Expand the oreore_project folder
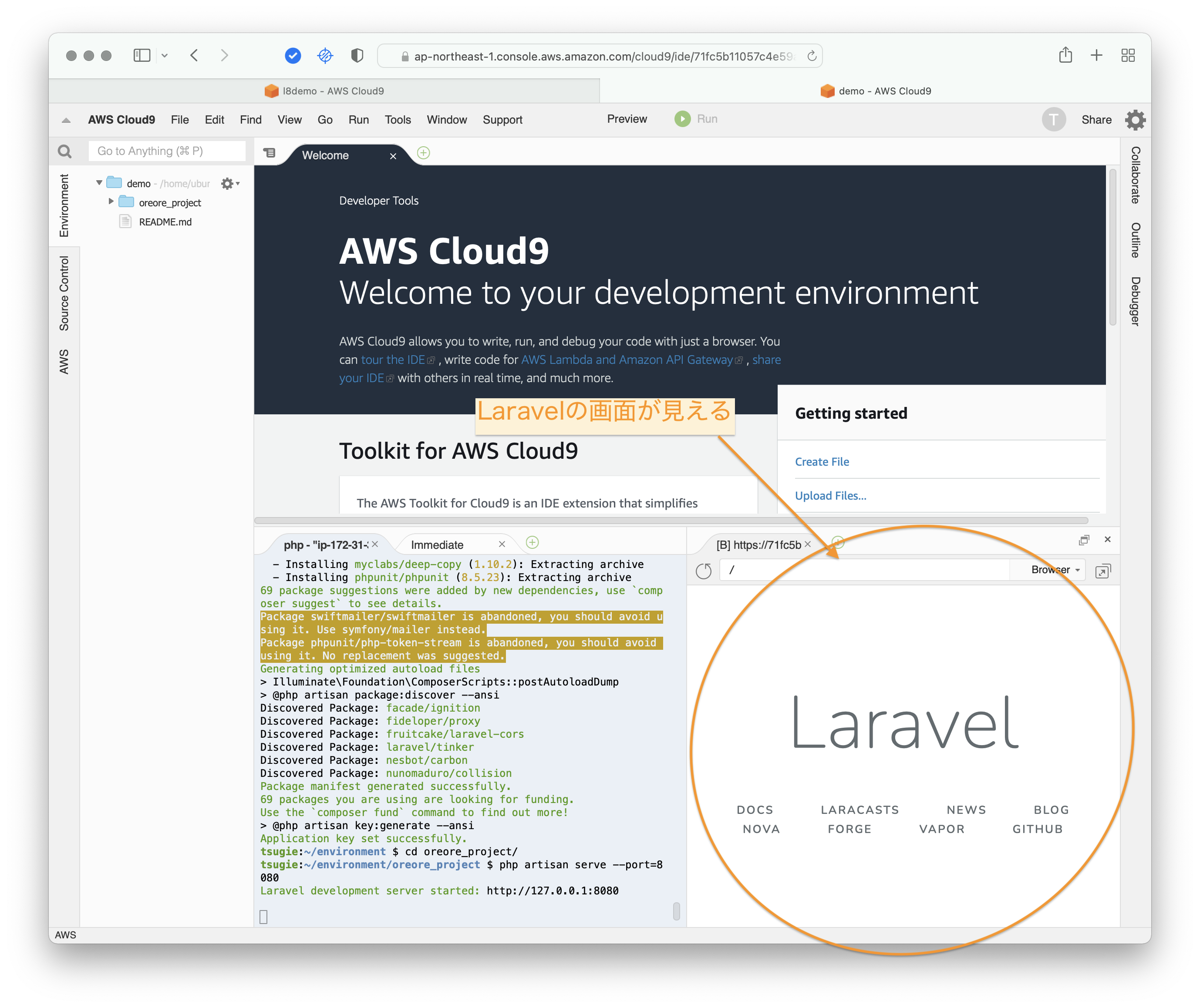Screen dimensions: 1200x1008 111,202
